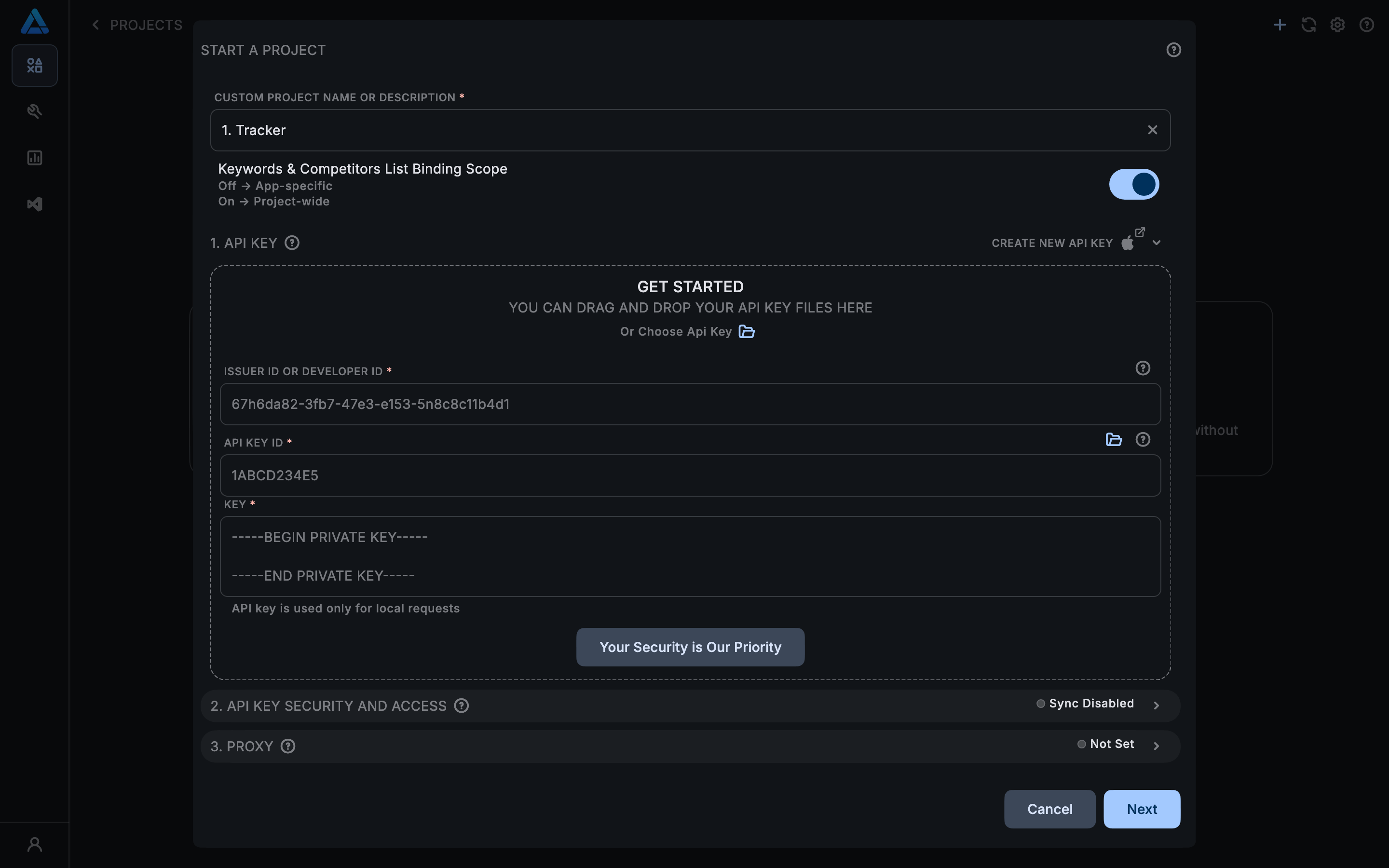
Task: Click the Cancel button
Action: (1049, 809)
